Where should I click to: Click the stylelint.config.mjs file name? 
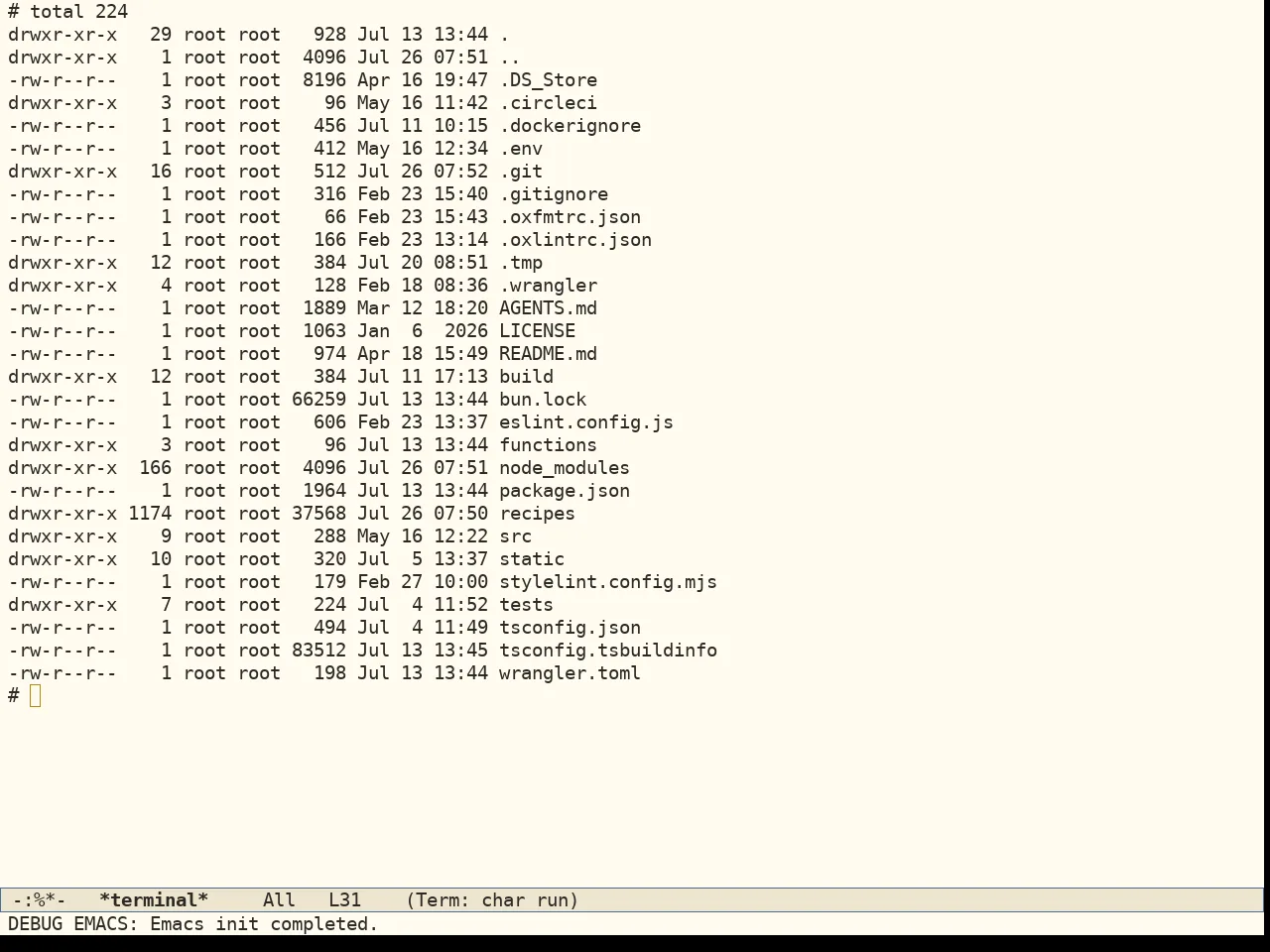tap(608, 582)
